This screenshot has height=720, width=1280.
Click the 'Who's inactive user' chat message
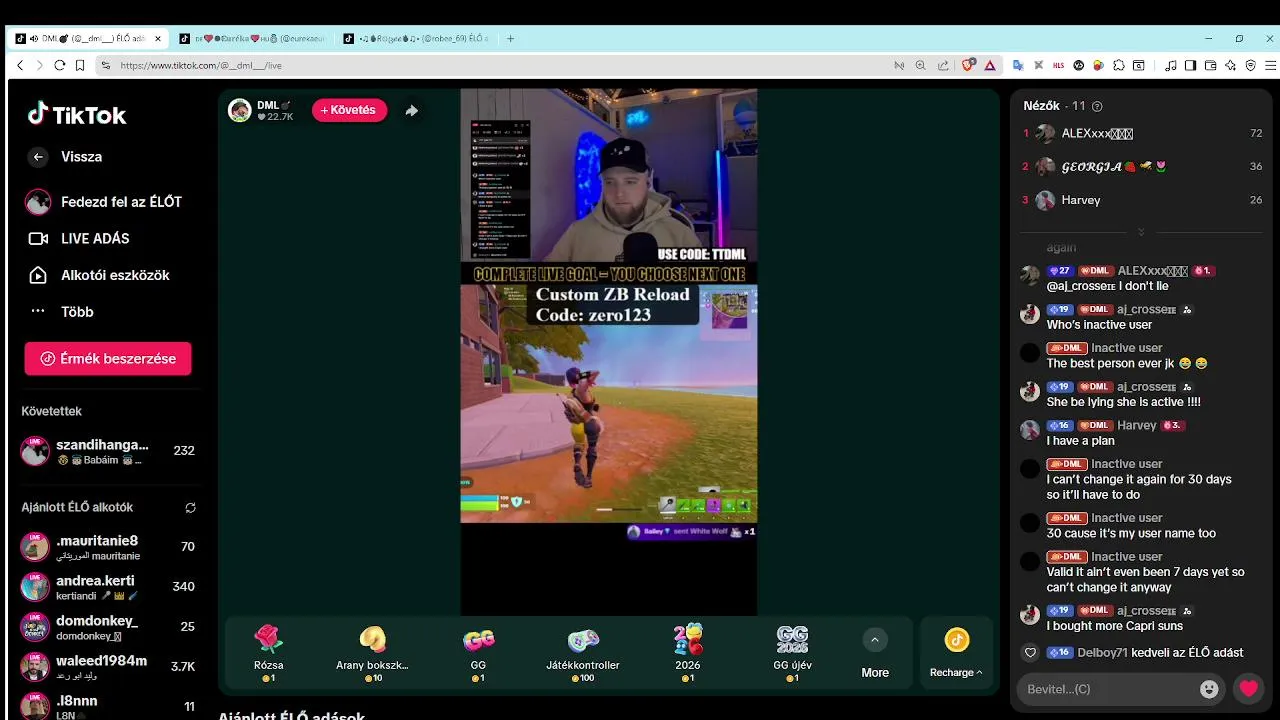(x=1099, y=325)
